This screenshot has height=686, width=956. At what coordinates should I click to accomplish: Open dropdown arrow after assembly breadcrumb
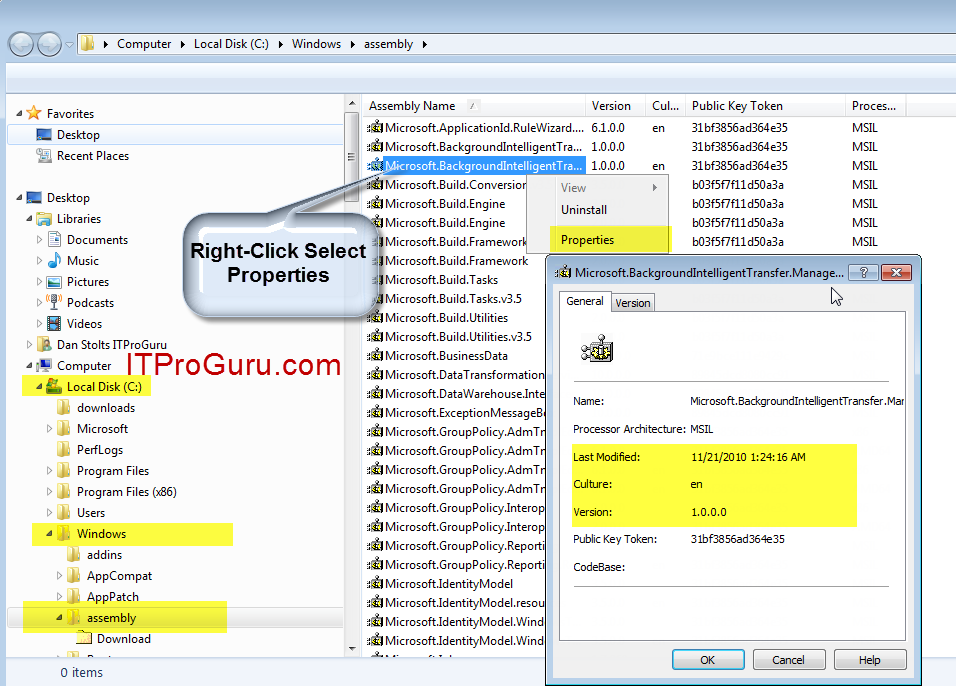pyautogui.click(x=424, y=44)
